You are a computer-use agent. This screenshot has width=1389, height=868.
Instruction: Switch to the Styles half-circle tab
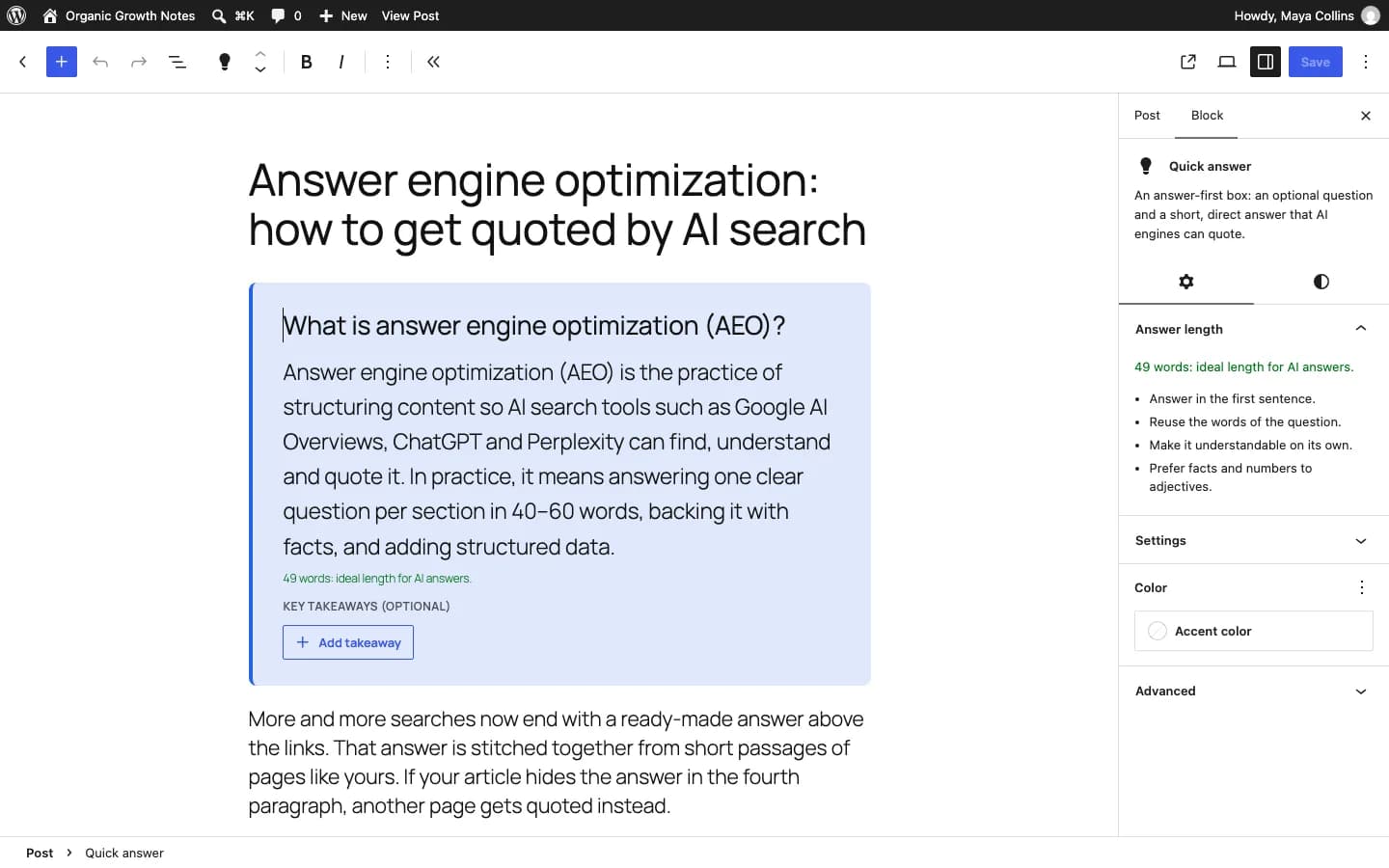1321,282
